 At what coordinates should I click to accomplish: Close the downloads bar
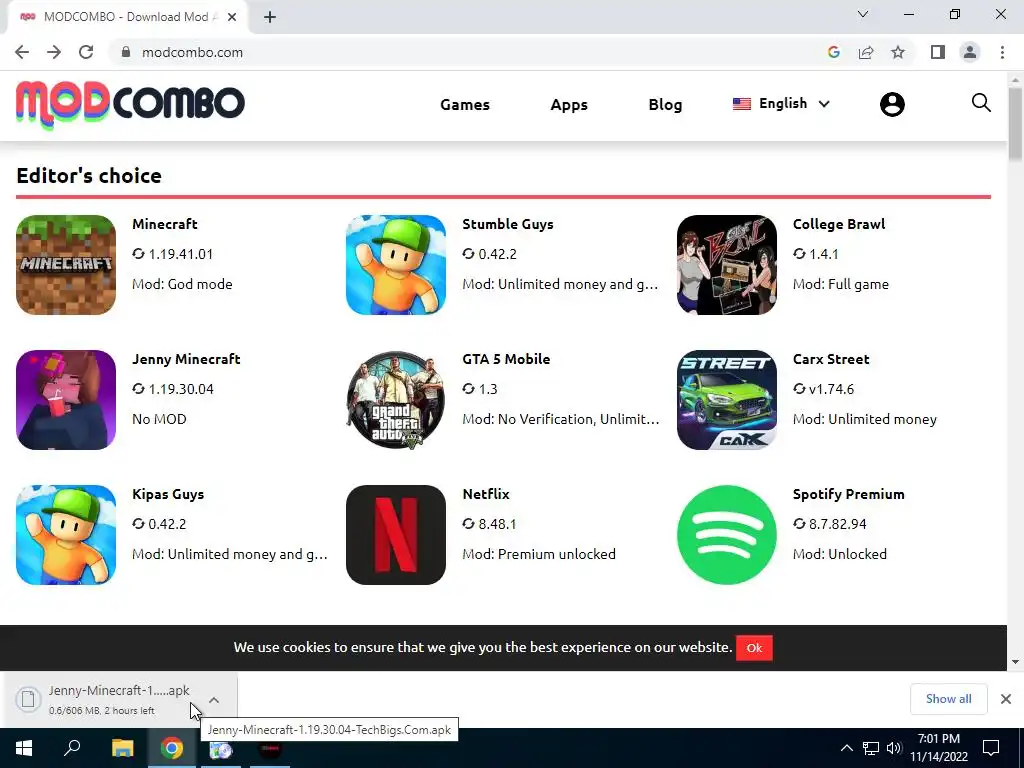[x=1006, y=699]
